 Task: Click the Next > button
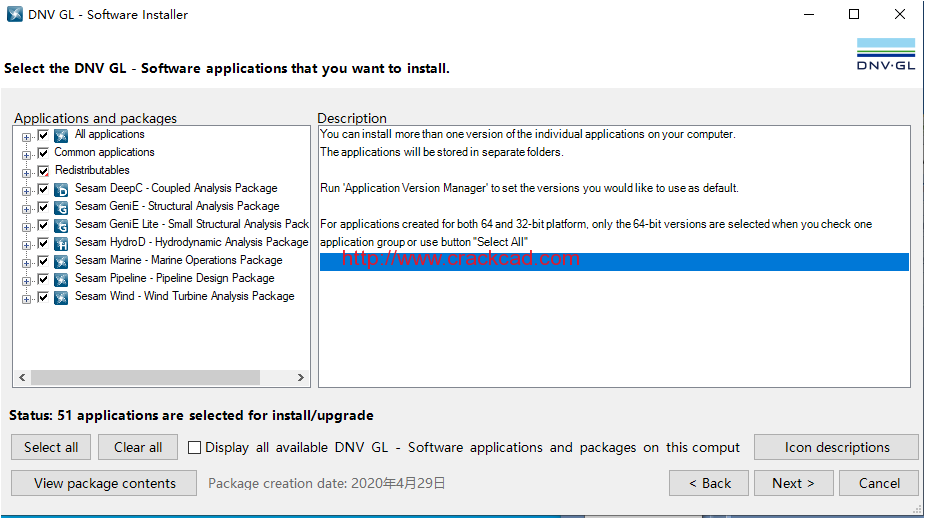coord(793,483)
